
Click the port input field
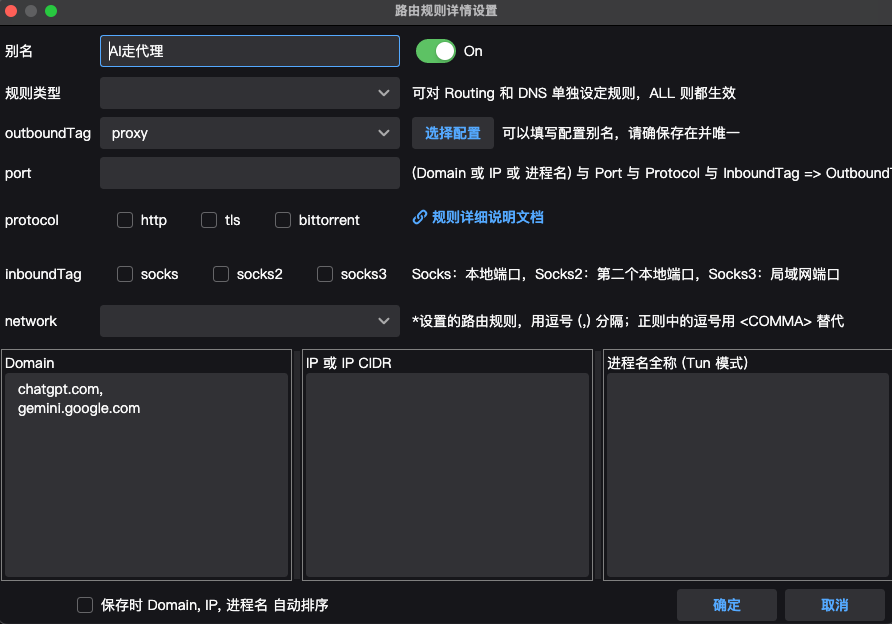click(249, 173)
